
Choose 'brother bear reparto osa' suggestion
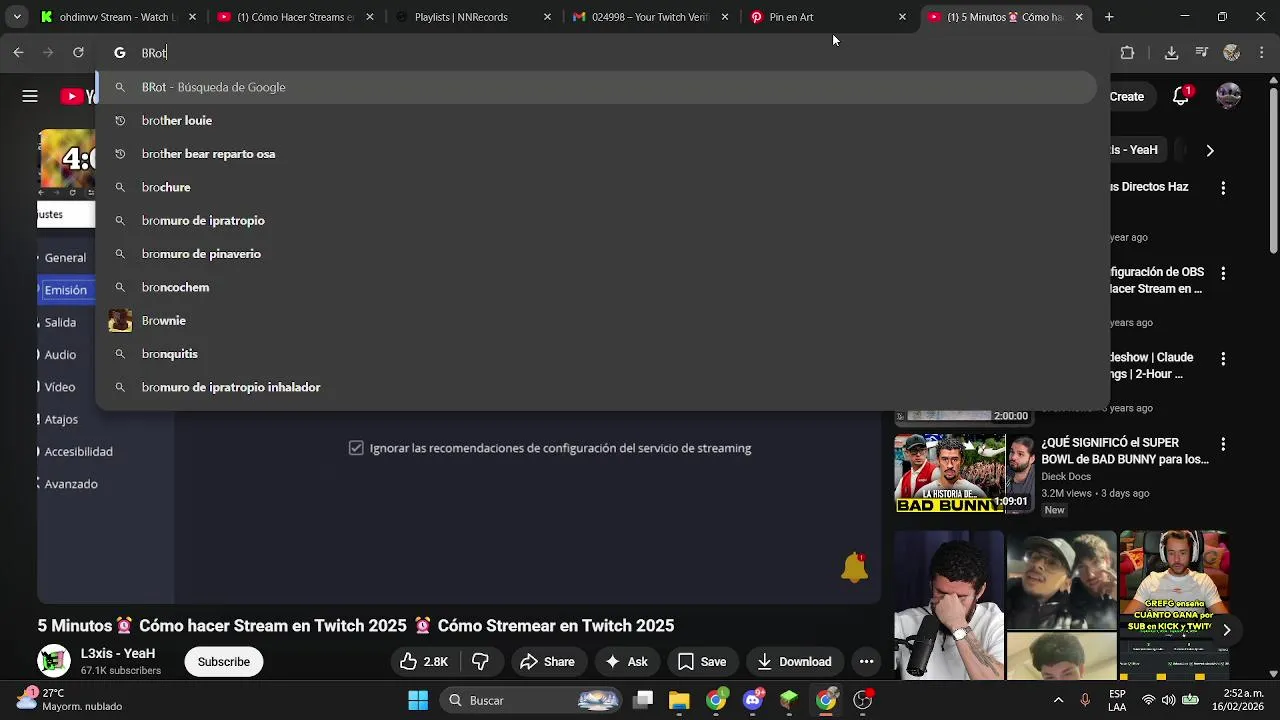click(x=597, y=154)
